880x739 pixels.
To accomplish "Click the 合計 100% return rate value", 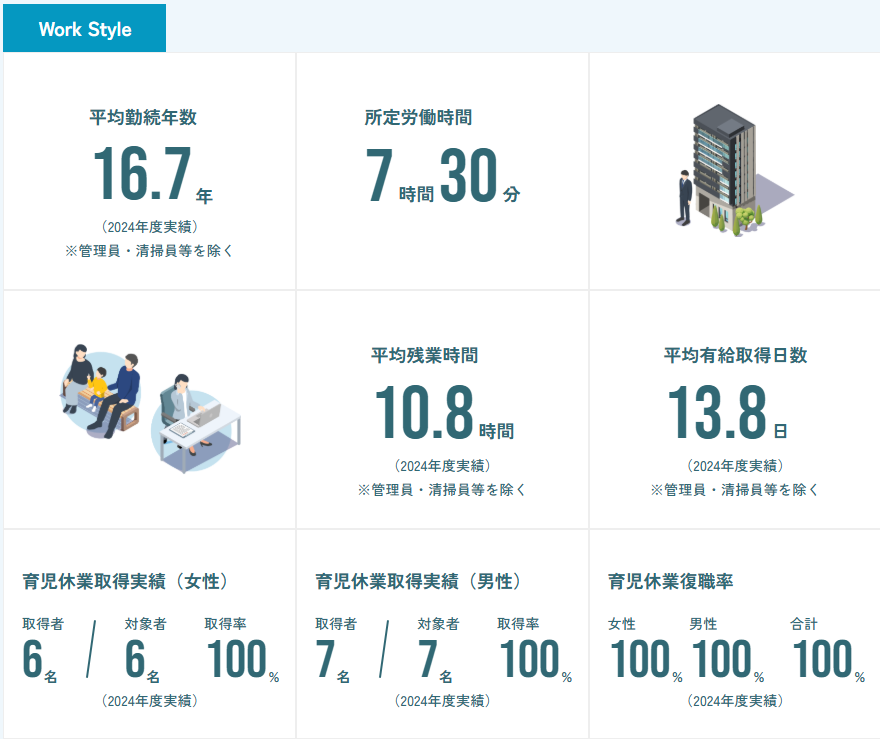I will pyautogui.click(x=828, y=660).
